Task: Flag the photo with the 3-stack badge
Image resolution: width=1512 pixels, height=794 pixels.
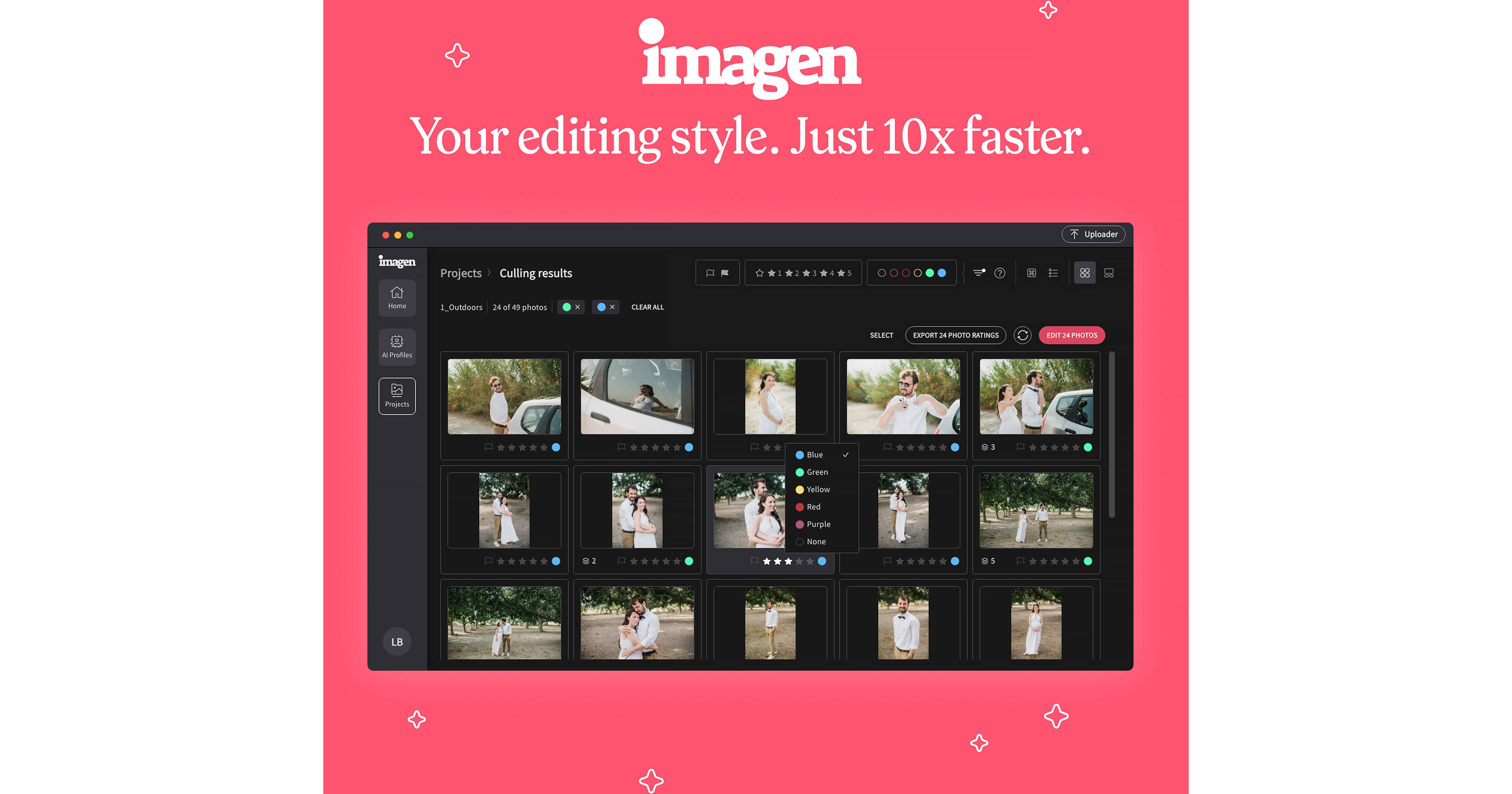Action: click(1021, 447)
